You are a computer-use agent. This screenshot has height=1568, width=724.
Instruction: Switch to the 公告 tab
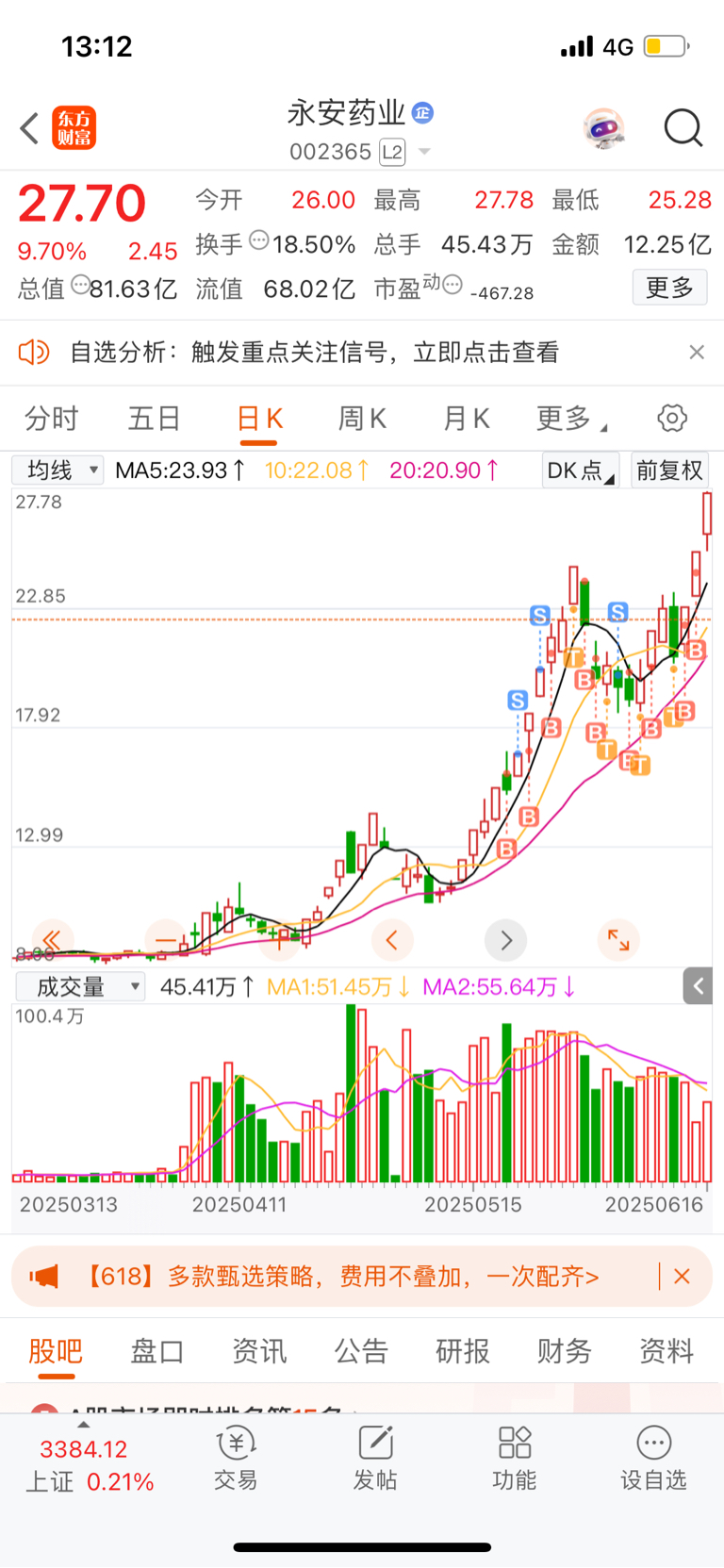pos(361,1351)
